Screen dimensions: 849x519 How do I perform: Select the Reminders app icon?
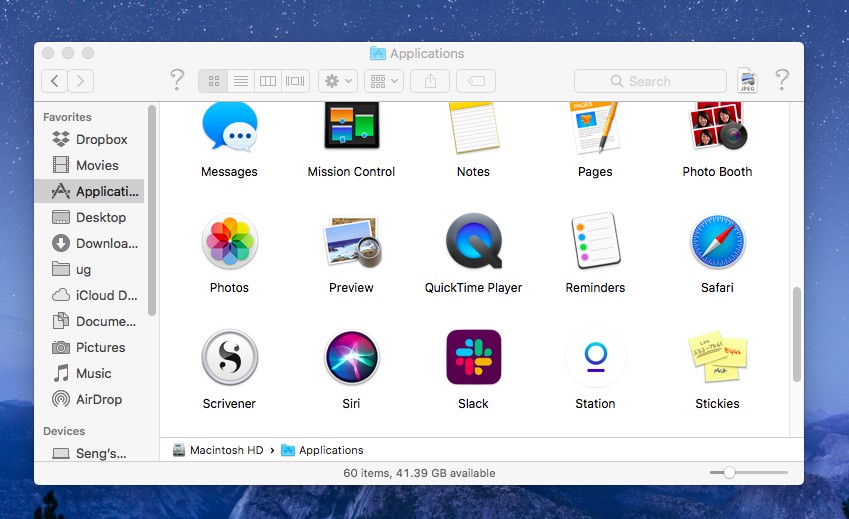[x=595, y=241]
